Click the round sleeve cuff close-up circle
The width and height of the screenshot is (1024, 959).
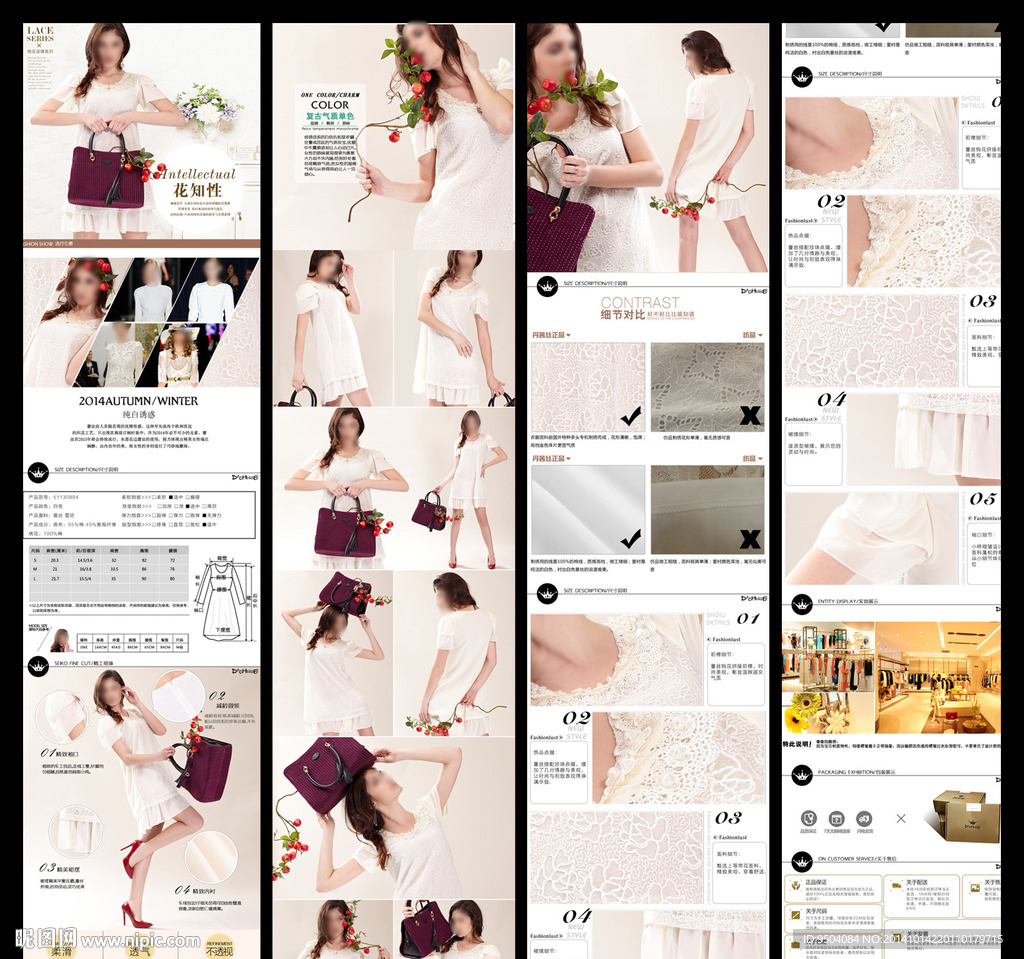[x=61, y=717]
